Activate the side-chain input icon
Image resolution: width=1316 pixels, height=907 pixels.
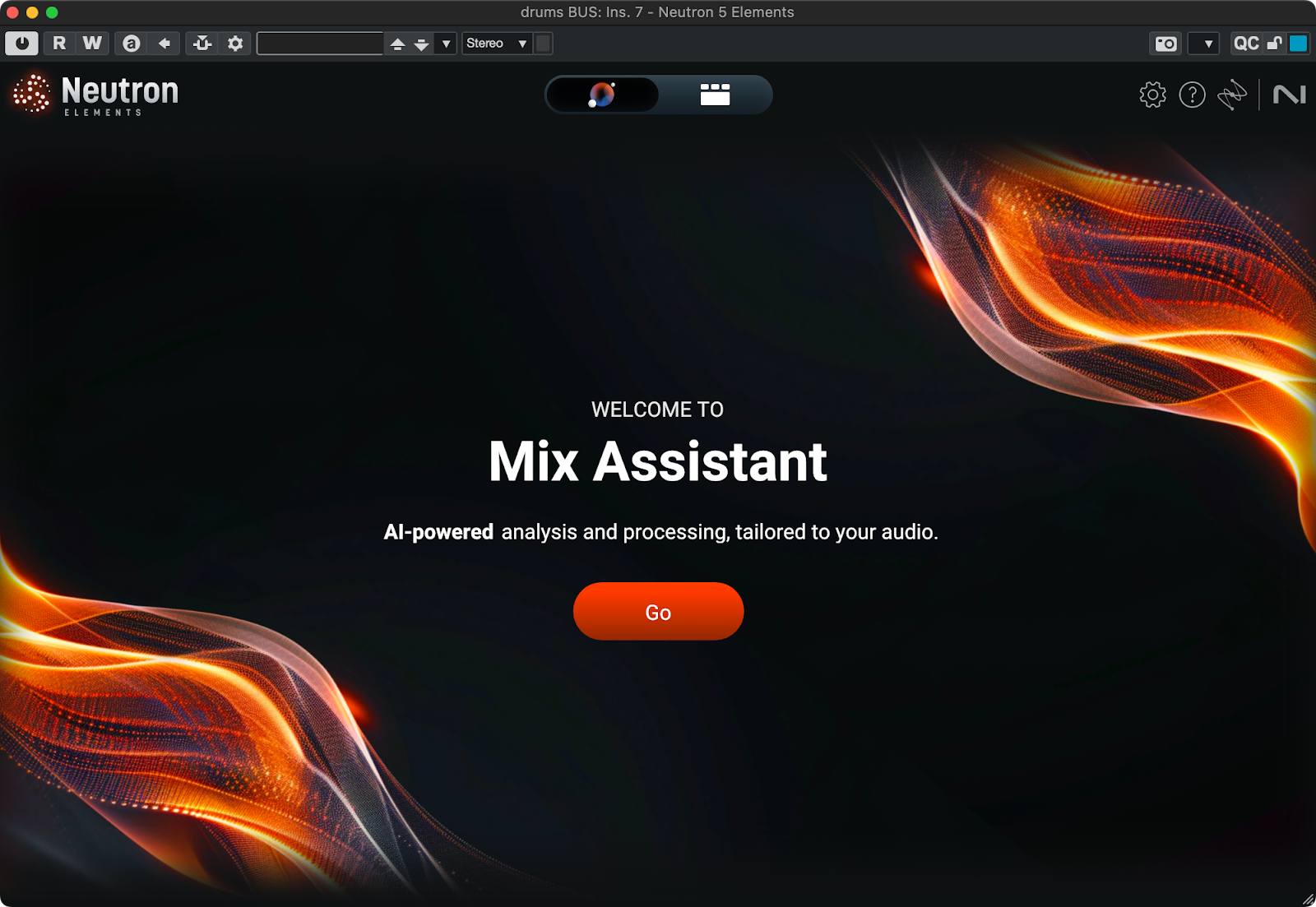(202, 44)
